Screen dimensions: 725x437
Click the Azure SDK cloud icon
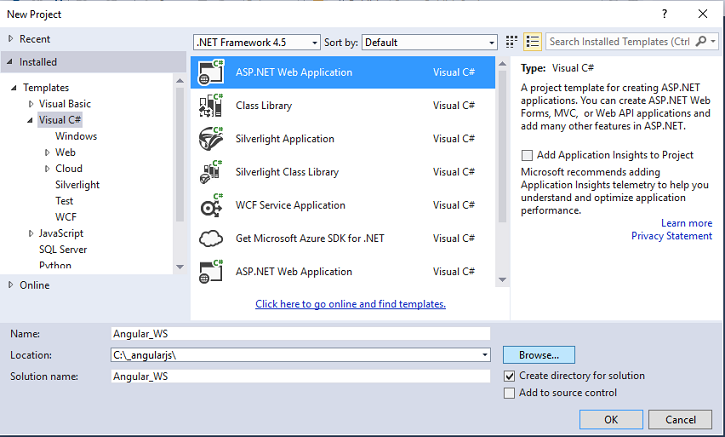tap(211, 239)
